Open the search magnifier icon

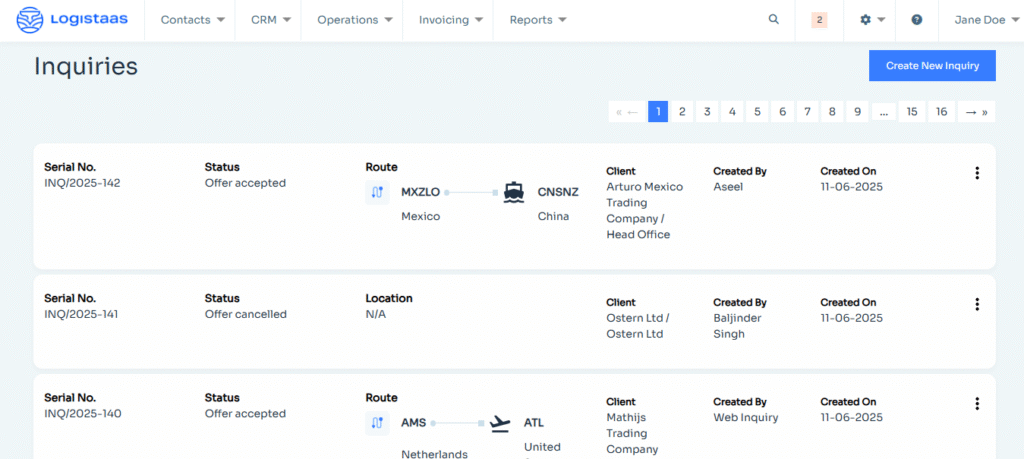click(x=773, y=20)
